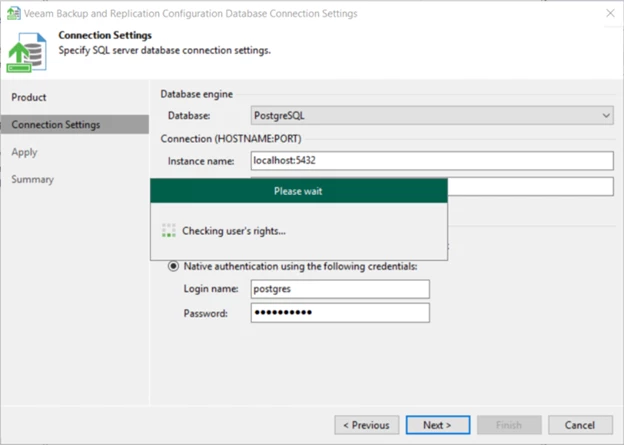This screenshot has height=445, width=624.
Task: Click the bold "Connection Settings" header title
Action: [105, 35]
